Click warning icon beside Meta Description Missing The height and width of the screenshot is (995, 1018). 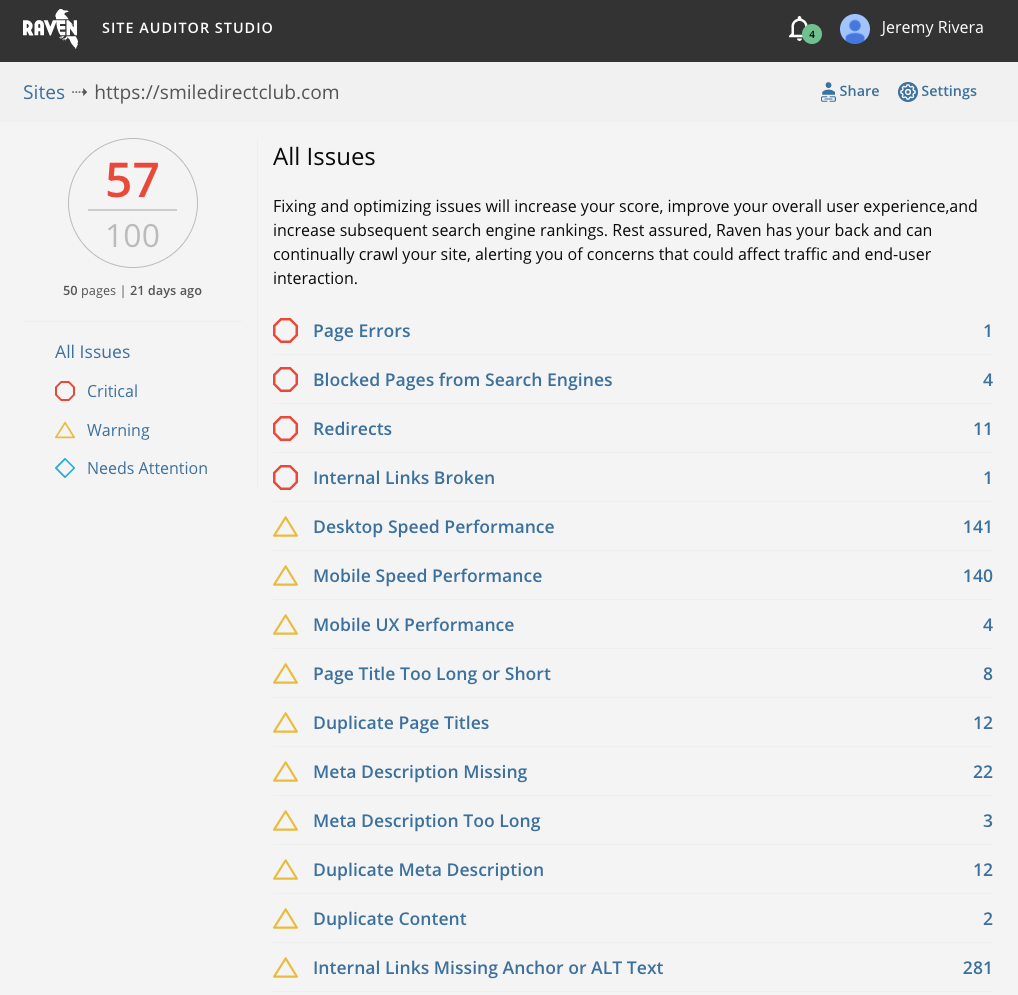click(286, 772)
